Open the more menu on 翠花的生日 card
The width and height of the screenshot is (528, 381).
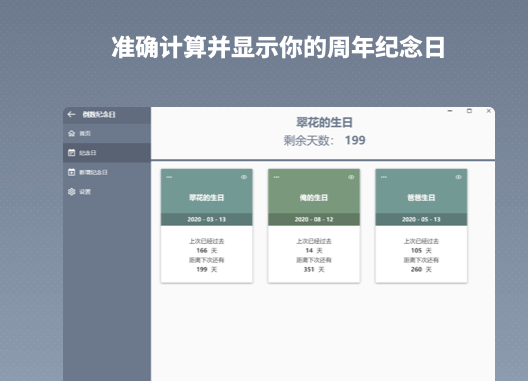(169, 177)
